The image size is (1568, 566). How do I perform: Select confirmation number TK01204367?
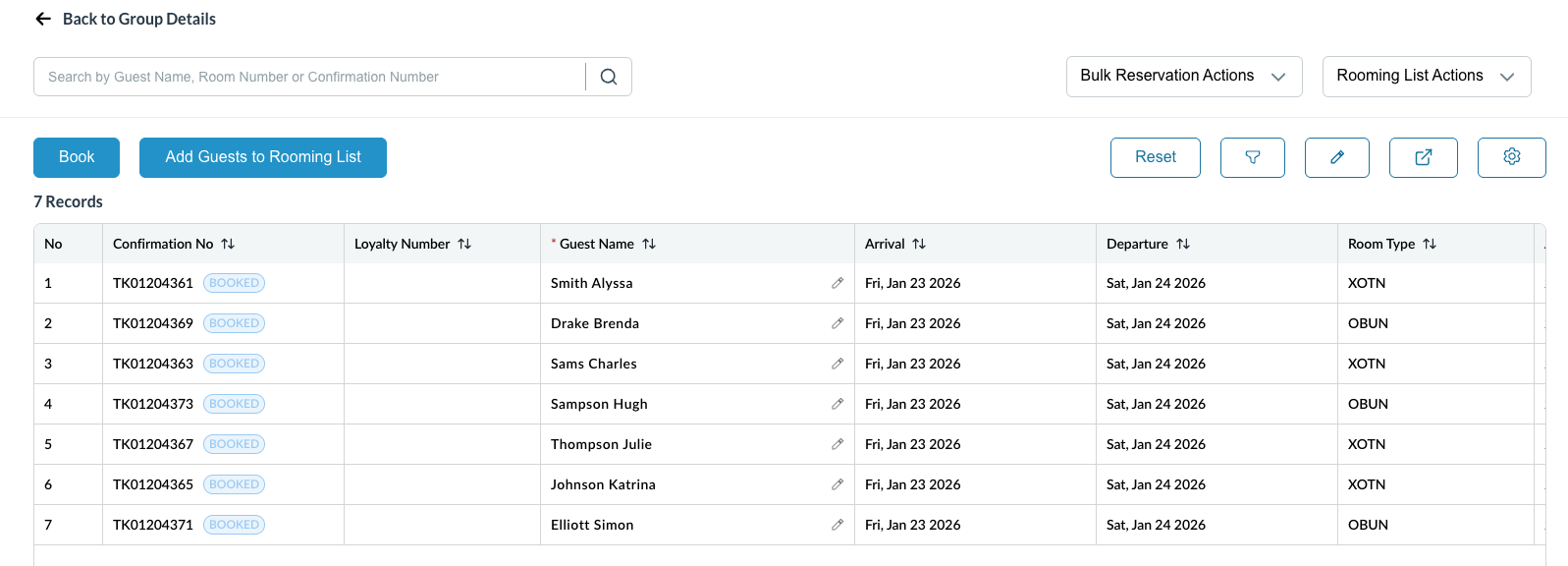153,444
